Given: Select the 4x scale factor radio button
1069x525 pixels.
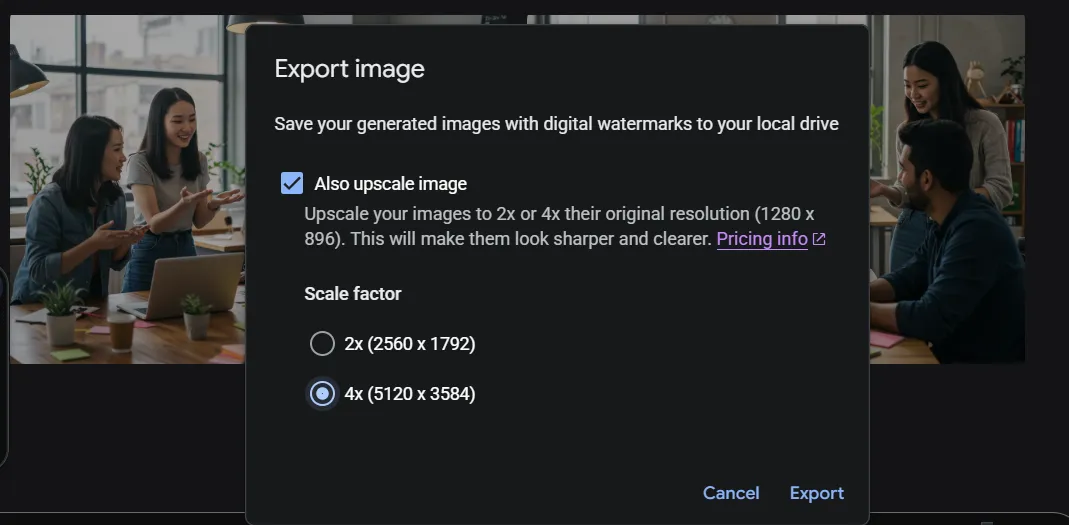Looking at the screenshot, I should [x=322, y=394].
